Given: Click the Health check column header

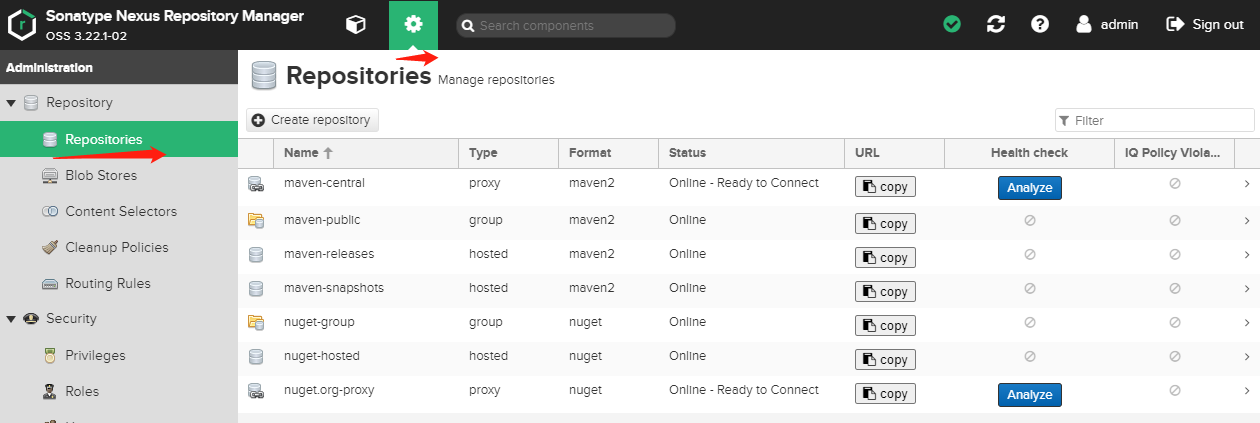Looking at the screenshot, I should coord(1029,153).
